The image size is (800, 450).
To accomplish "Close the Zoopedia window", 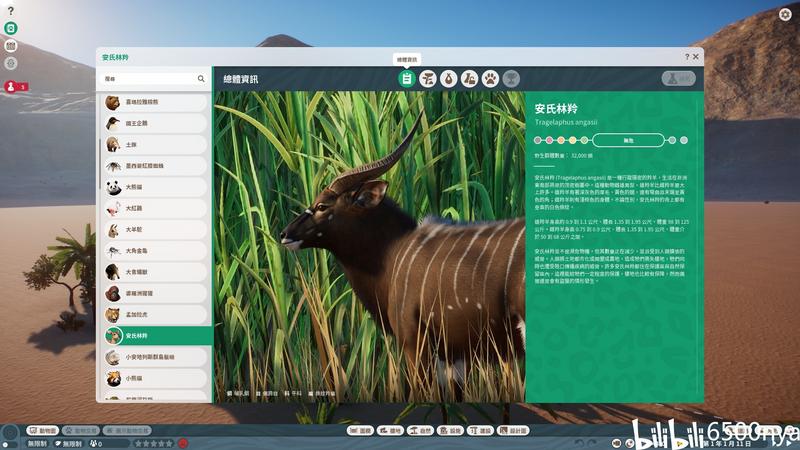I will pyautogui.click(x=695, y=57).
